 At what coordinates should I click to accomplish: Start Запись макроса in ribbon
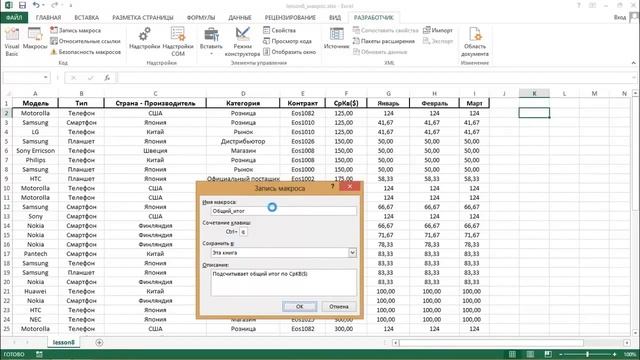(76, 30)
